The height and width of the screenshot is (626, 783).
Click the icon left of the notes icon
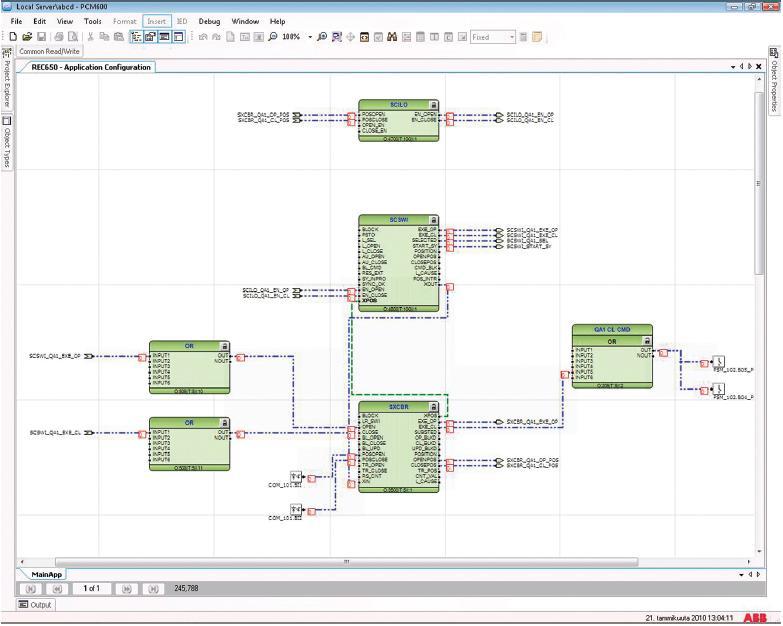(523, 36)
